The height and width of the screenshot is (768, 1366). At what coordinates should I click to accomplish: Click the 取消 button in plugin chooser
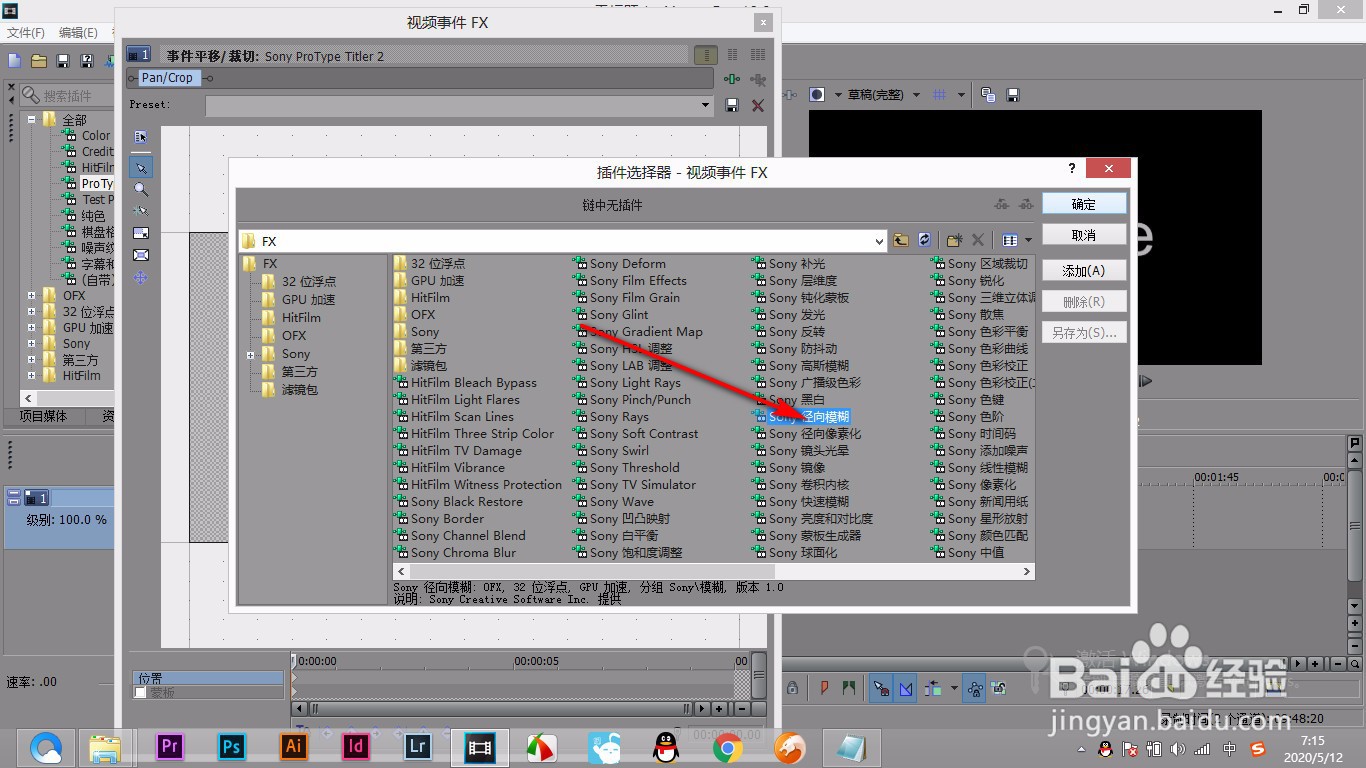(x=1084, y=235)
